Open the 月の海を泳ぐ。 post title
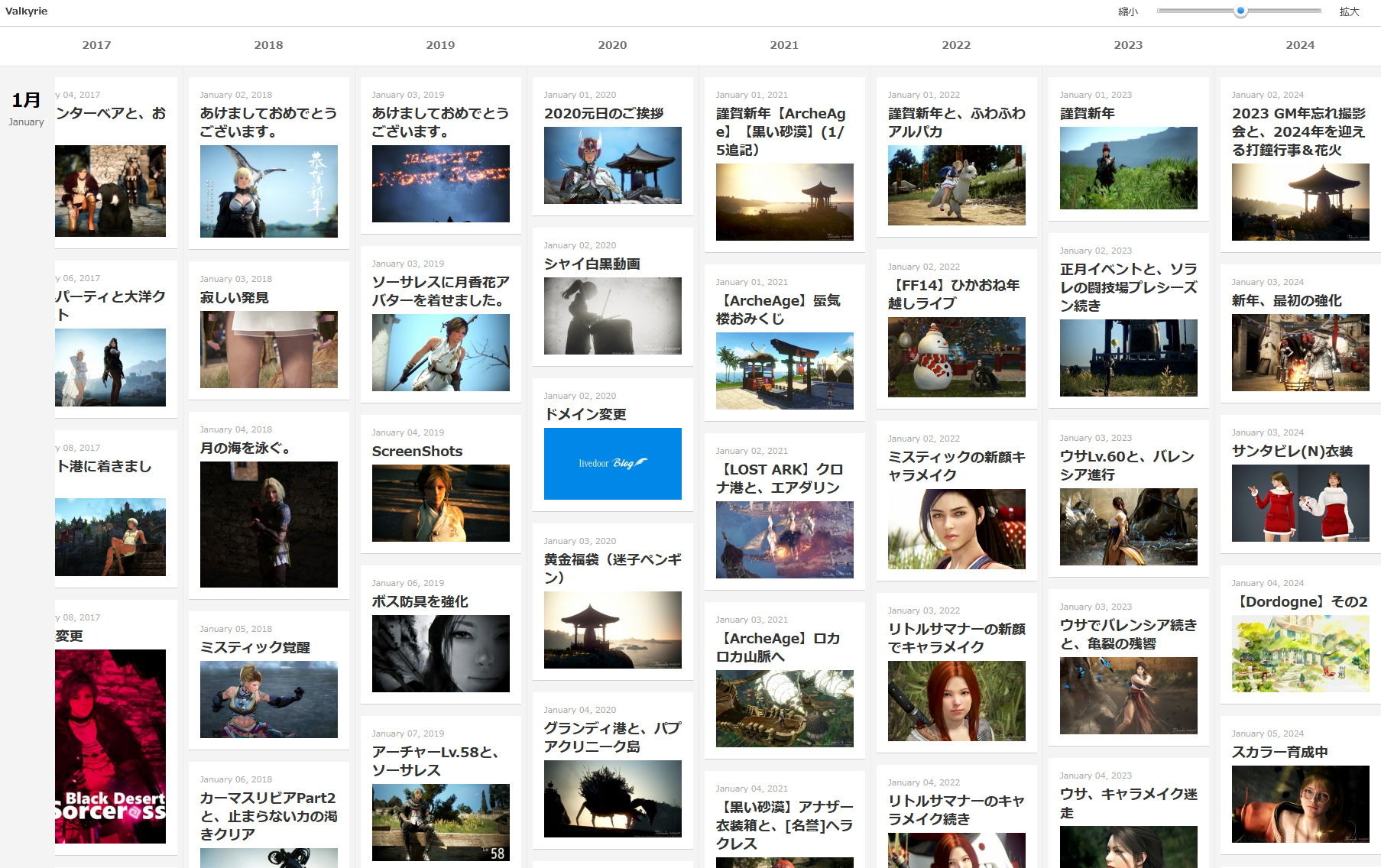Screen dimensions: 1381x868 pyautogui.click(x=245, y=448)
